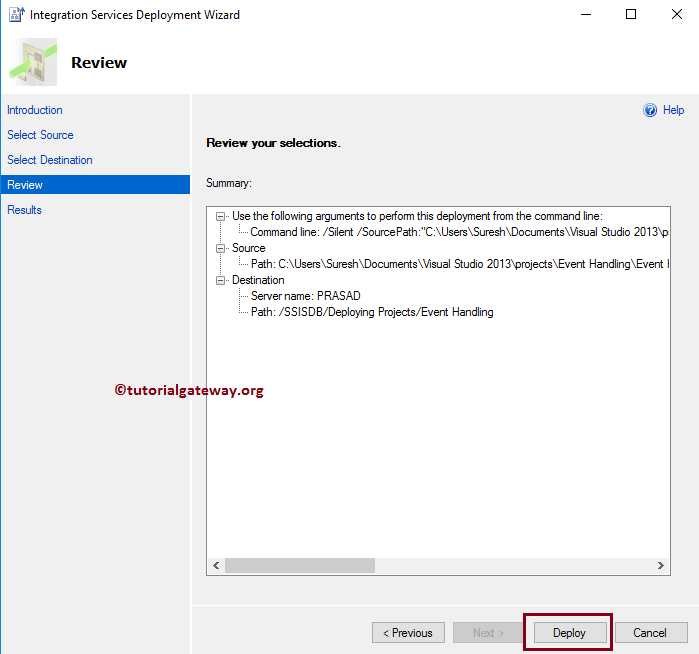Maximize the Deployment Wizard window
Screen dimensions: 699x654
(631, 15)
